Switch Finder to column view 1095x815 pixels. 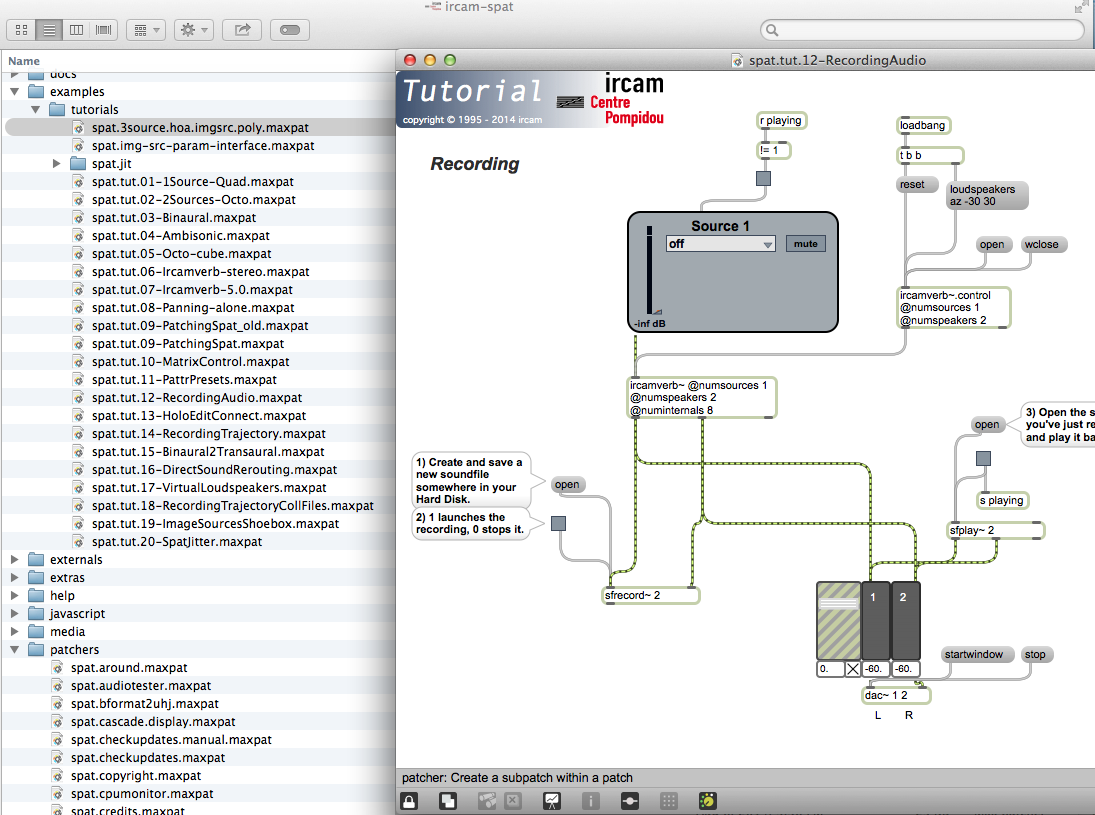click(76, 30)
